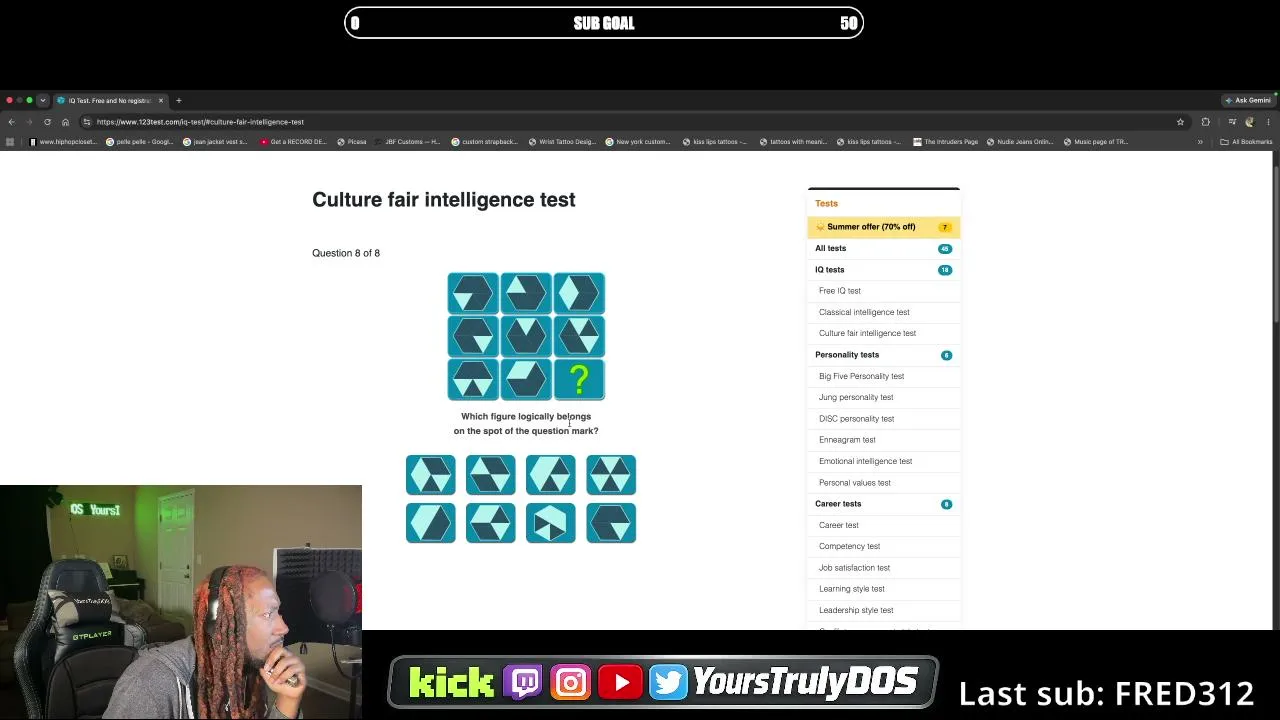Image resolution: width=1280 pixels, height=720 pixels.
Task: Open the All Bookmarks folder
Action: (x=1246, y=142)
